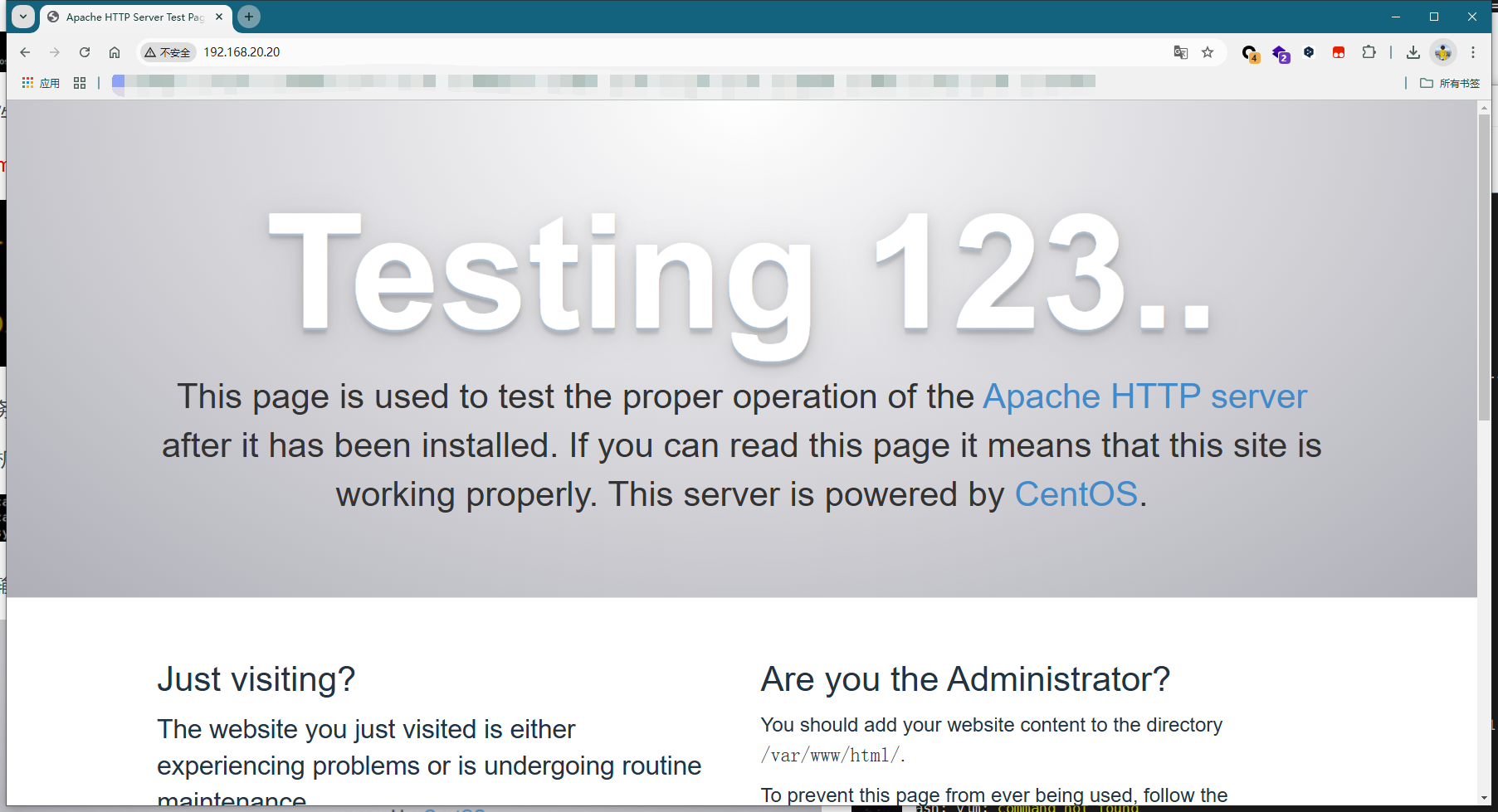Open the Extensions puzzle menu
This screenshot has width=1498, height=812.
[x=1369, y=52]
